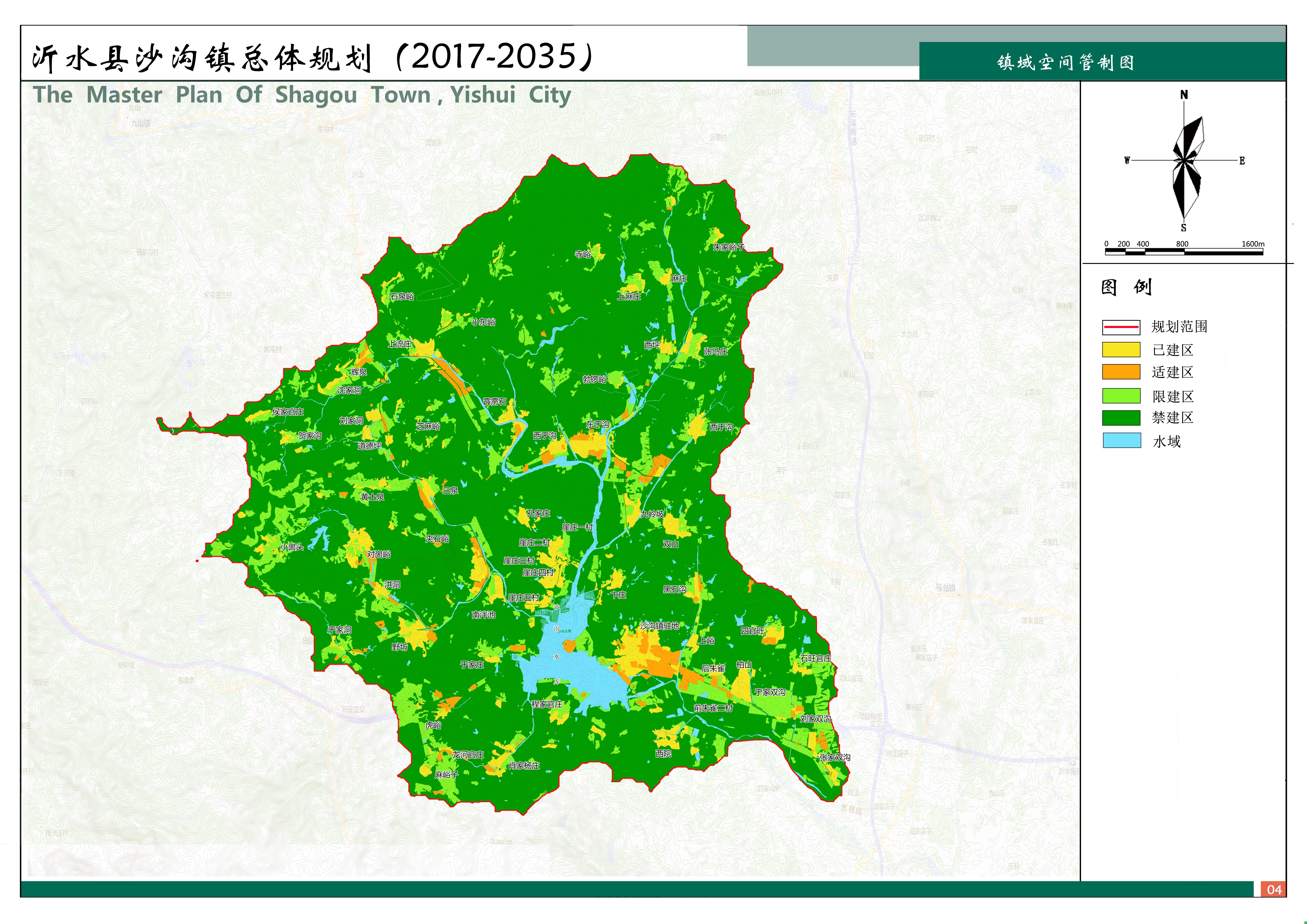The height and width of the screenshot is (924, 1307).
Task: Click the 洪洞 village label
Action: click(x=392, y=585)
